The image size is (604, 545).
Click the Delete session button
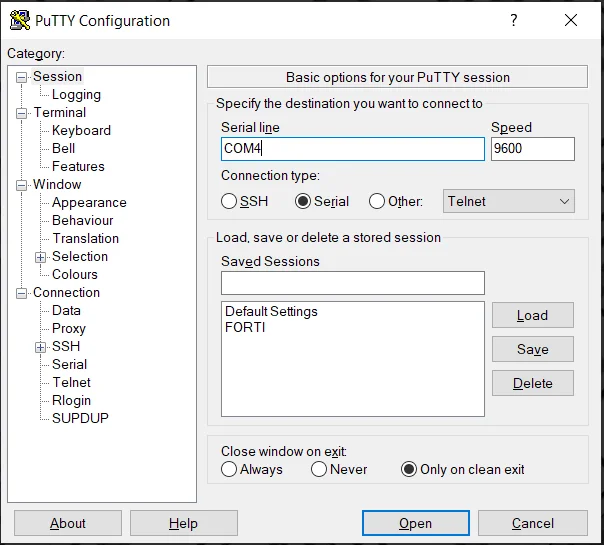pos(533,383)
